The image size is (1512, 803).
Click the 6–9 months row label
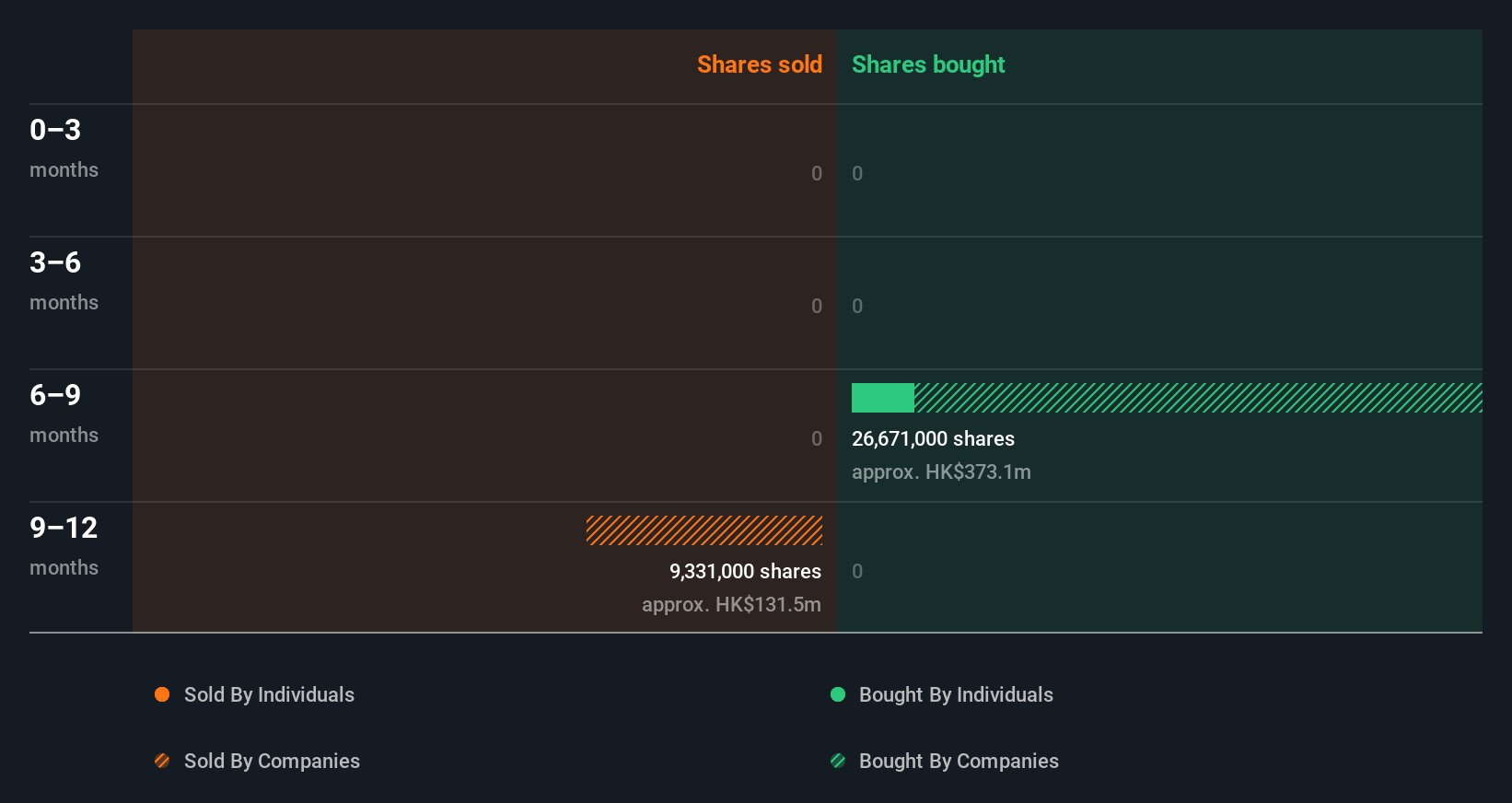[64, 413]
